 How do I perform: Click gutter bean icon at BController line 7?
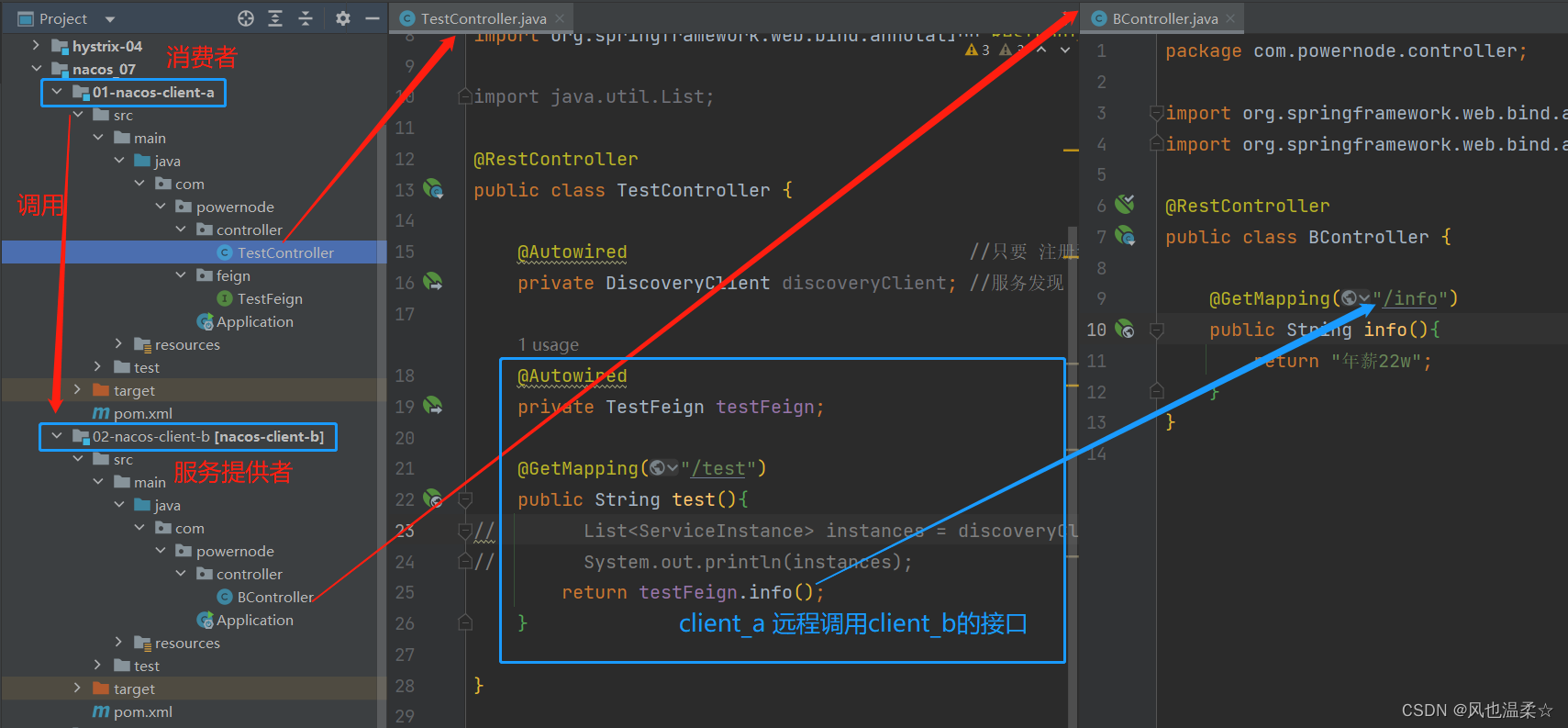coord(1125,236)
